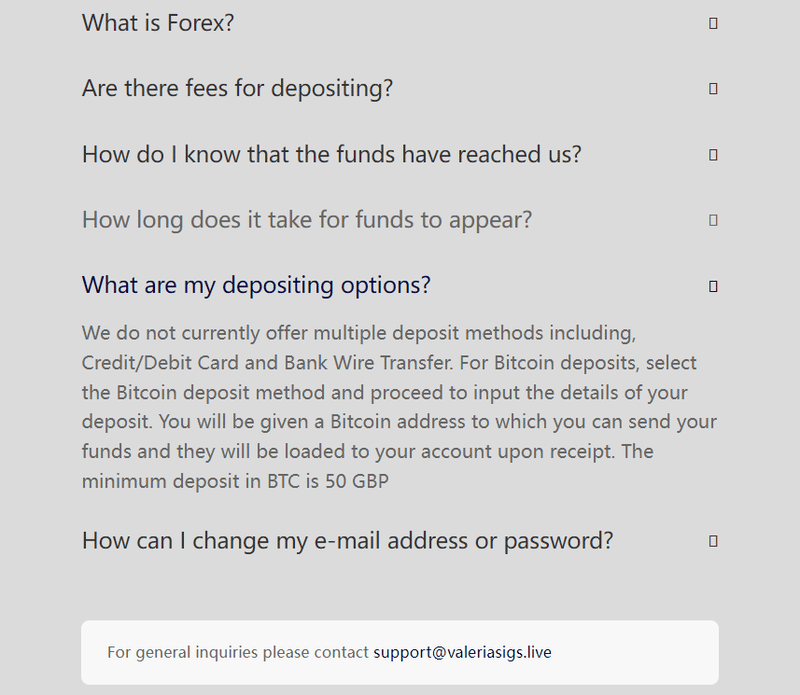Collapse icon for "What are my depositing options?"

coord(713,286)
